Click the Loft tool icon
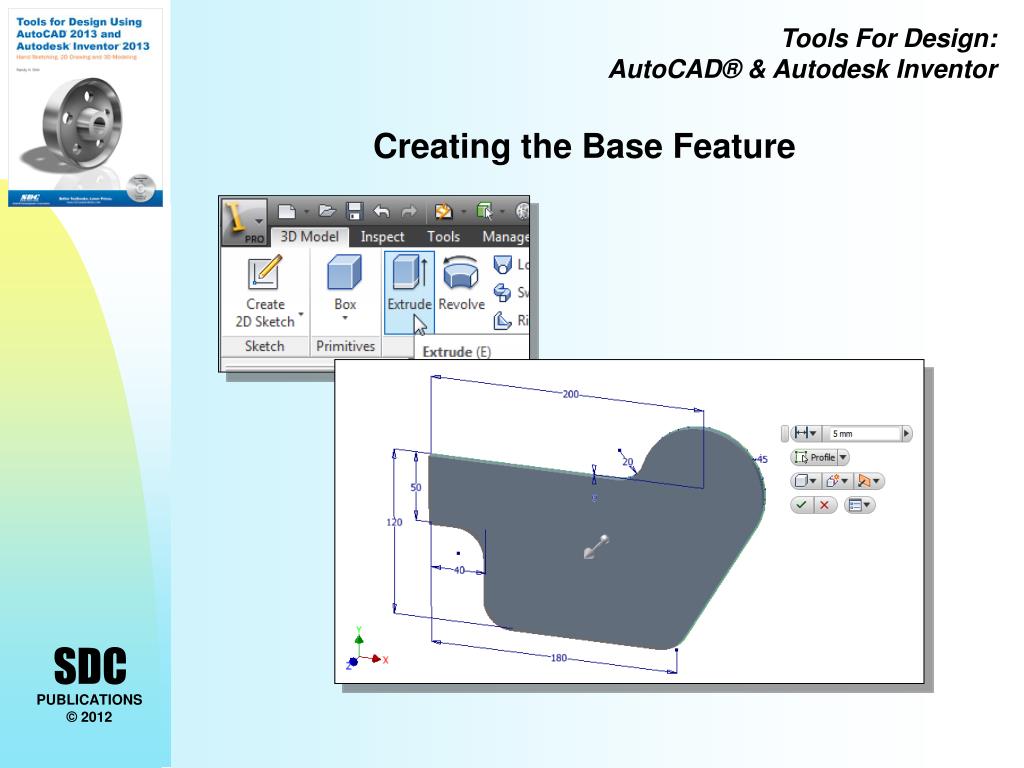The width and height of the screenshot is (1024, 768). tap(502, 264)
